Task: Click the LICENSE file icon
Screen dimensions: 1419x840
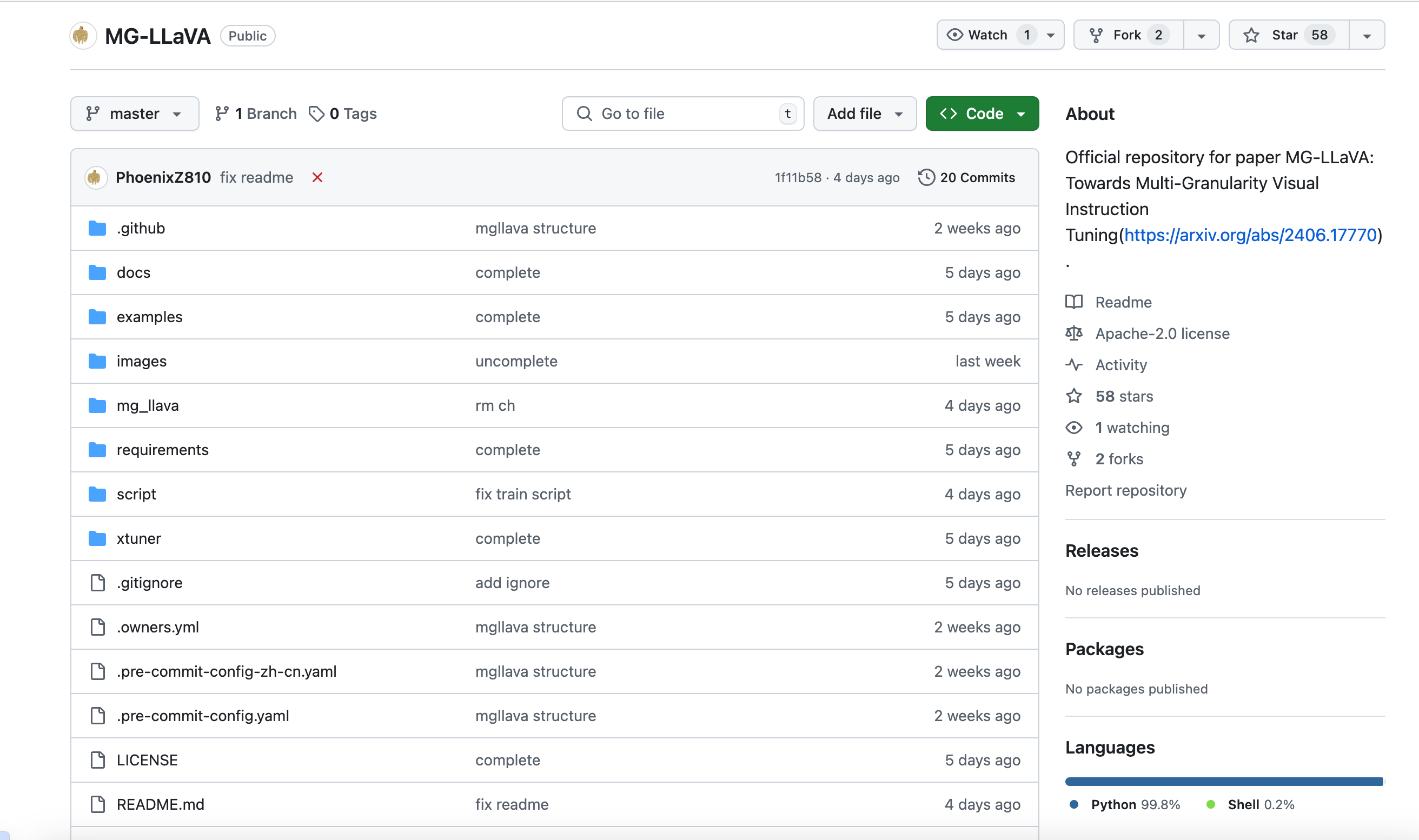Action: (97, 759)
